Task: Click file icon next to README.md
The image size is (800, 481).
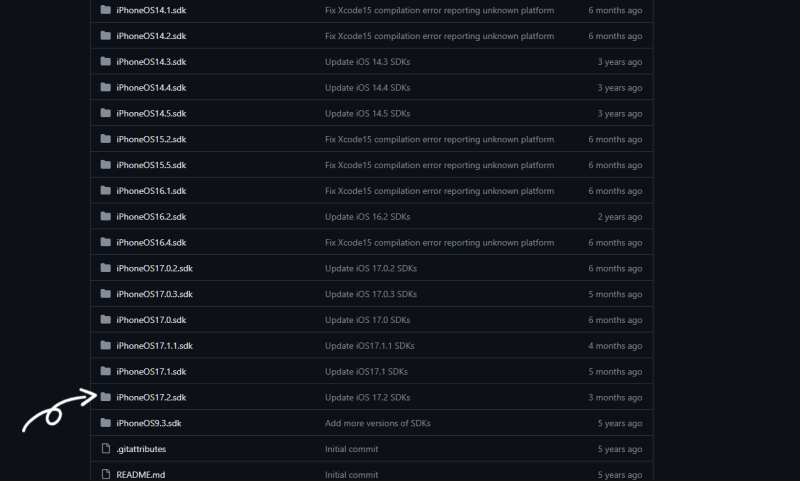Action: (105, 475)
